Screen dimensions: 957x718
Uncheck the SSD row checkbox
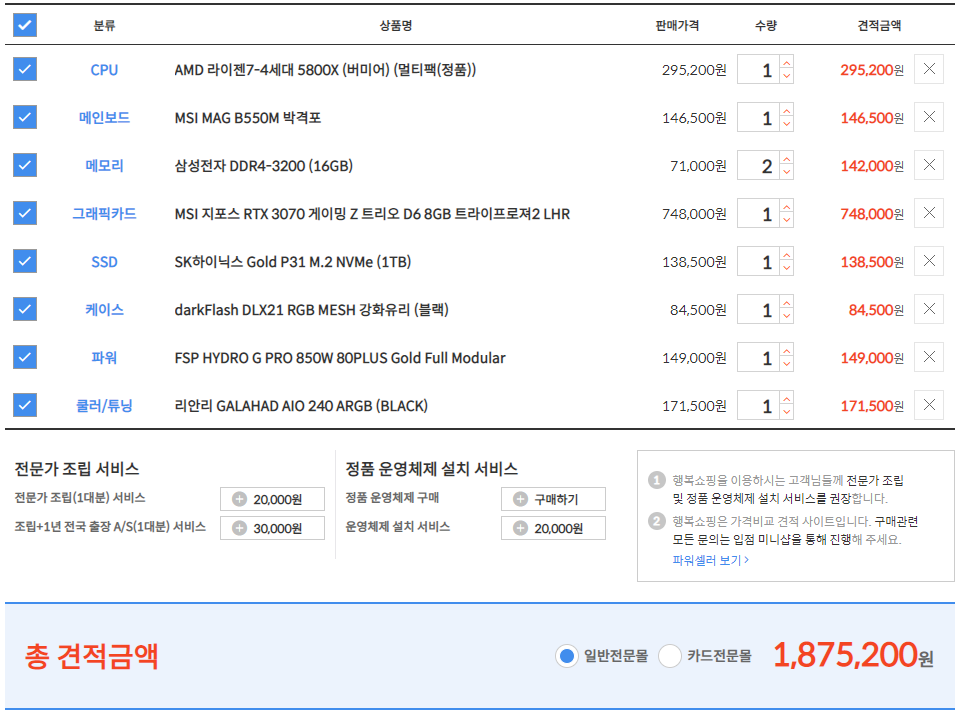[x=25, y=261]
